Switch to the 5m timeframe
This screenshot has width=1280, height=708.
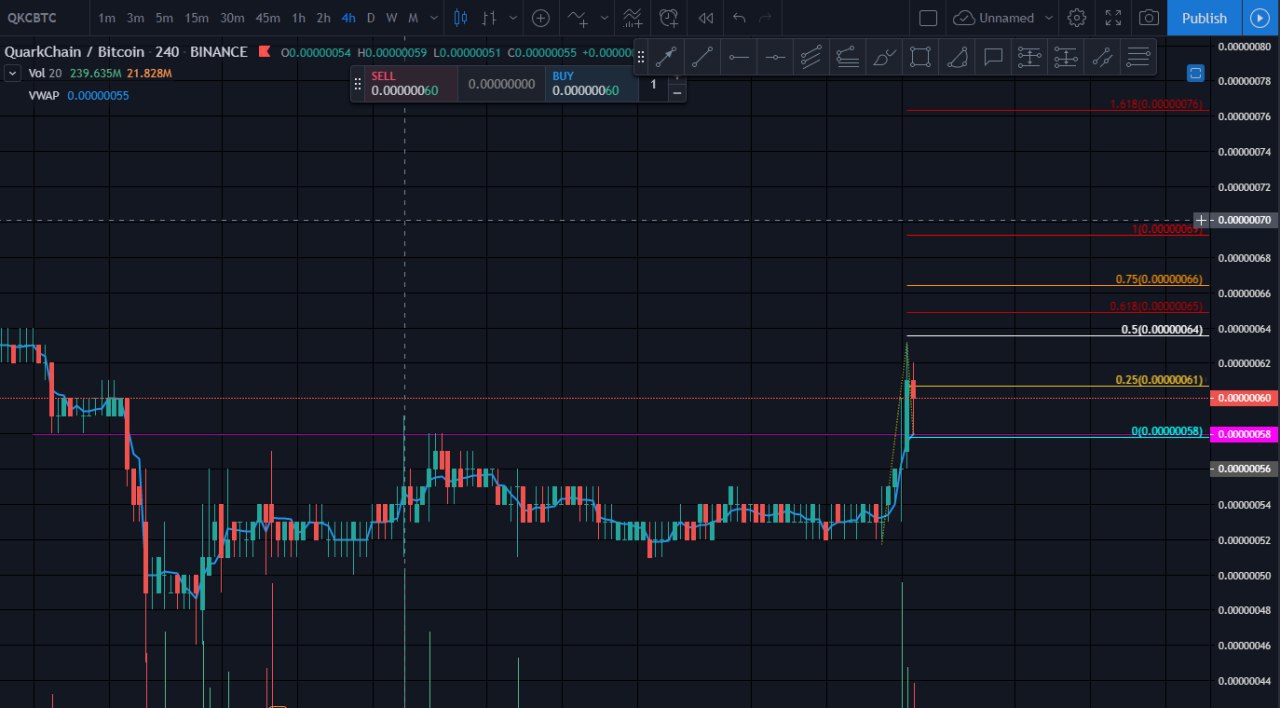coord(164,18)
